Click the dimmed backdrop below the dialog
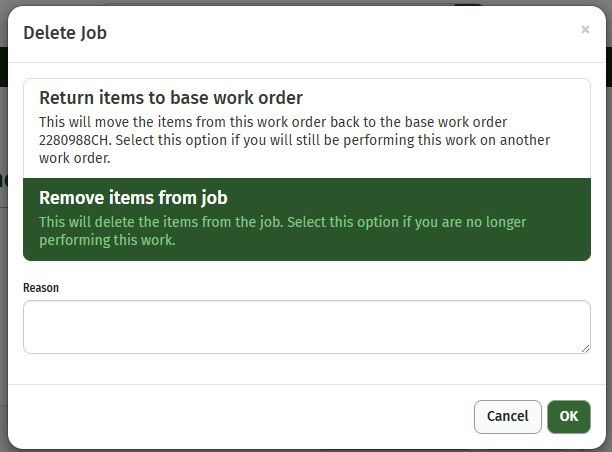This screenshot has width=612, height=452. (306, 448)
